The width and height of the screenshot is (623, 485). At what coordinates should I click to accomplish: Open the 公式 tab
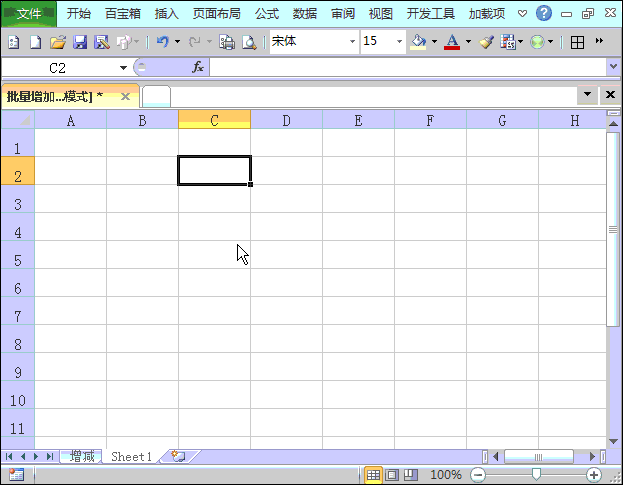267,14
